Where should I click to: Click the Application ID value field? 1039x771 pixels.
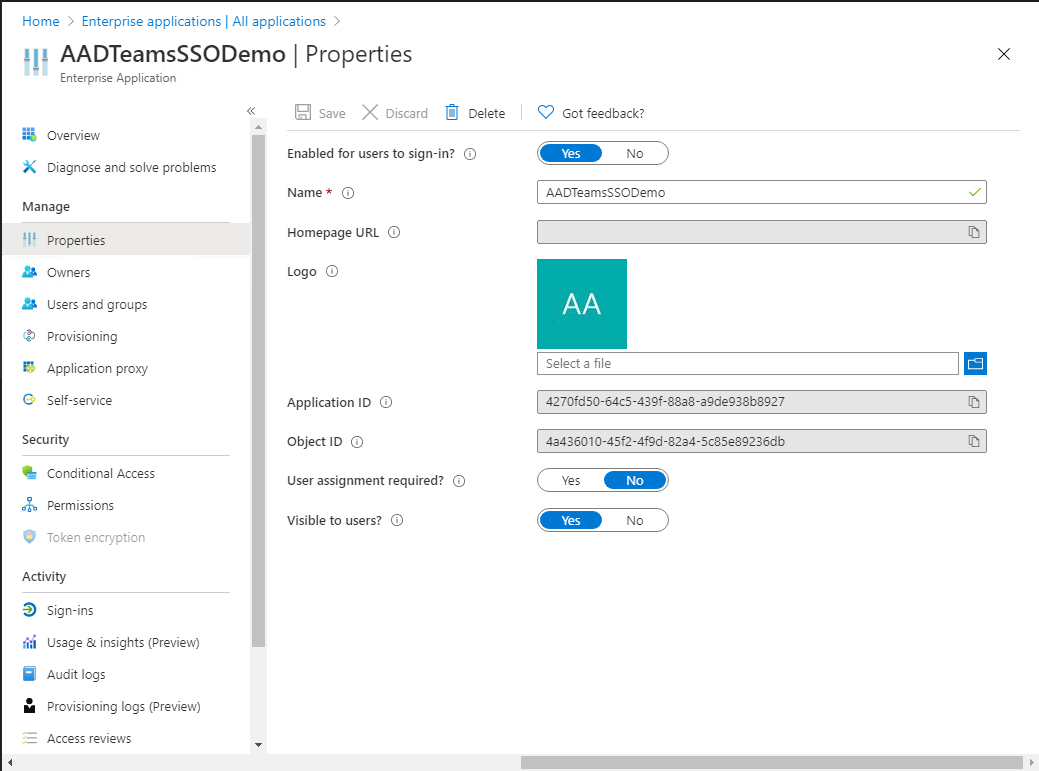(761, 402)
